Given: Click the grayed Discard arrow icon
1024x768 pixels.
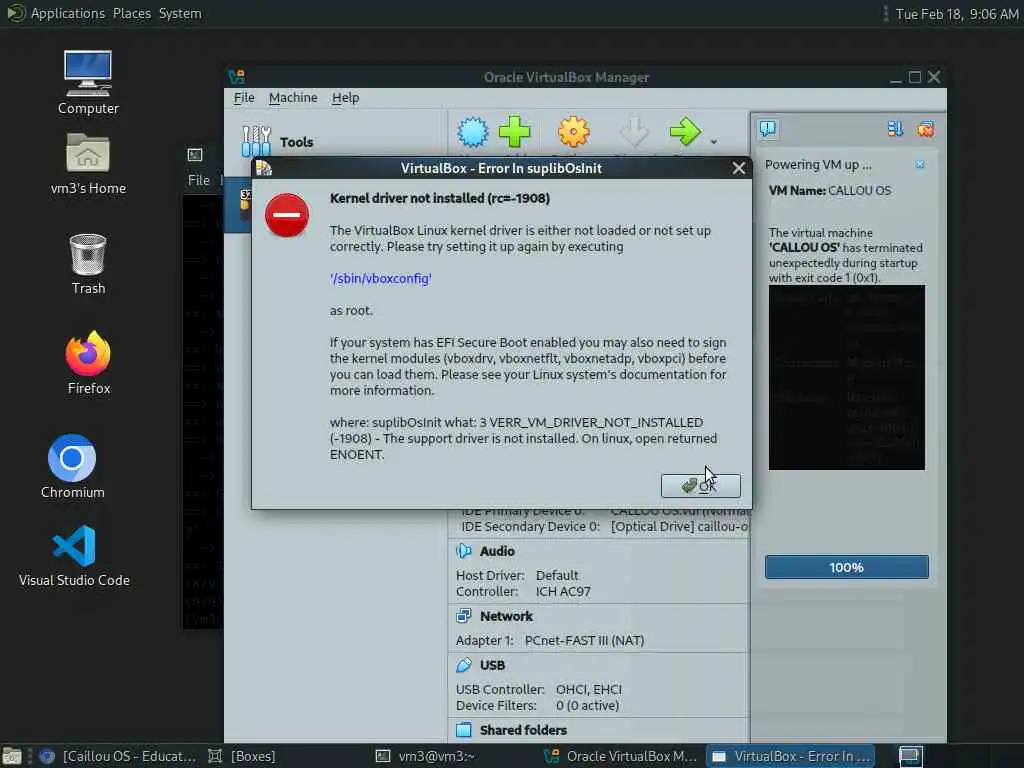Looking at the screenshot, I should 633,132.
